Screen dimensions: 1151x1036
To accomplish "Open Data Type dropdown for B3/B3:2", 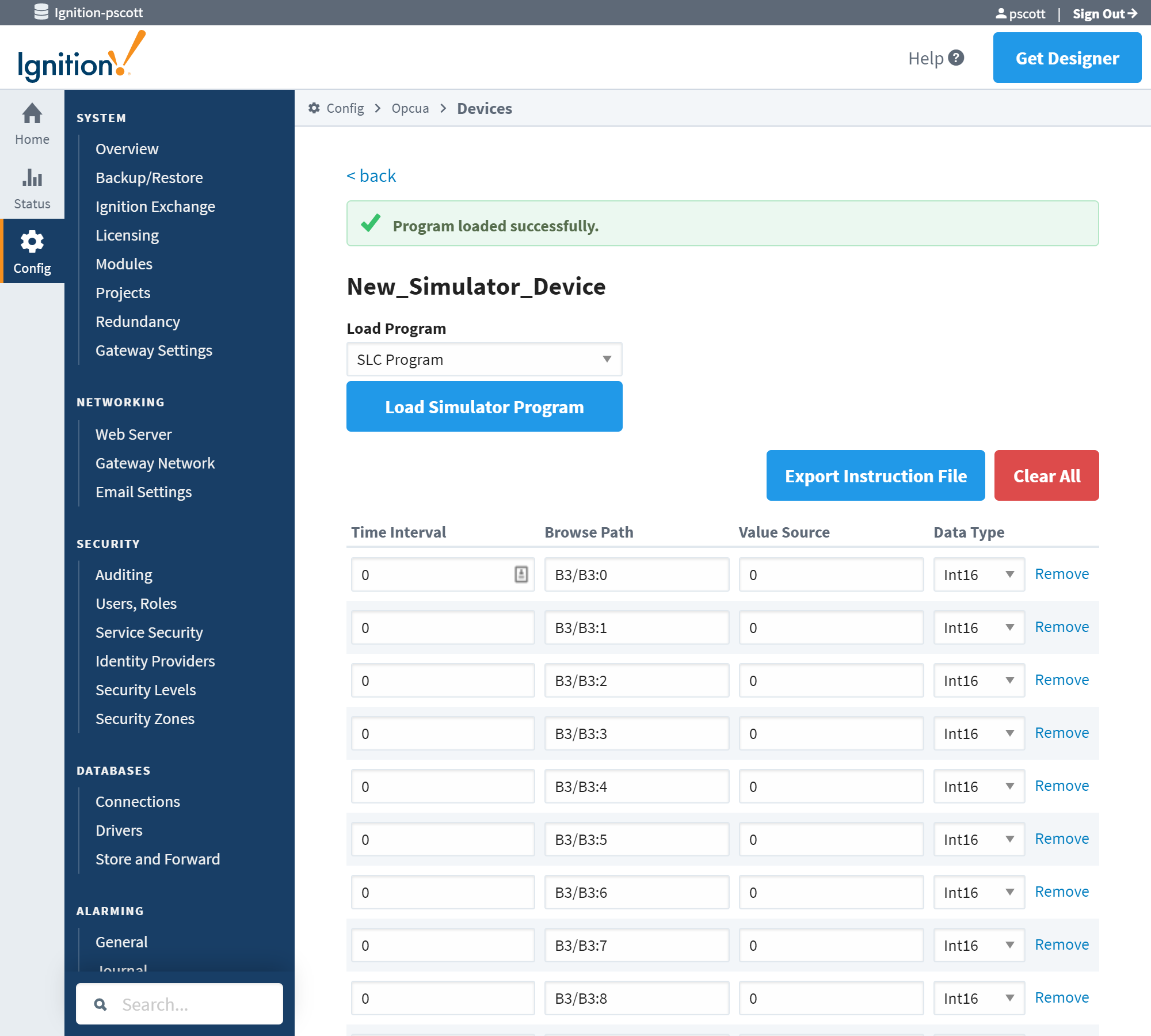I will click(979, 680).
